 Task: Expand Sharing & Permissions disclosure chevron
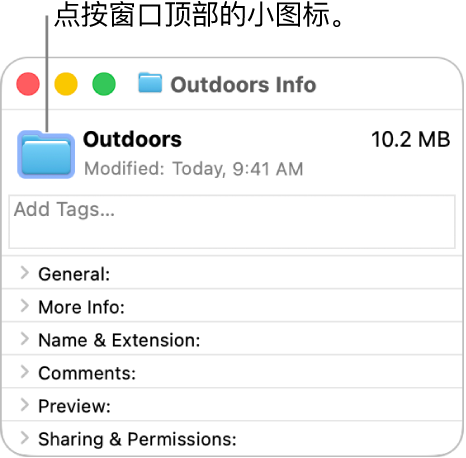click(24, 438)
